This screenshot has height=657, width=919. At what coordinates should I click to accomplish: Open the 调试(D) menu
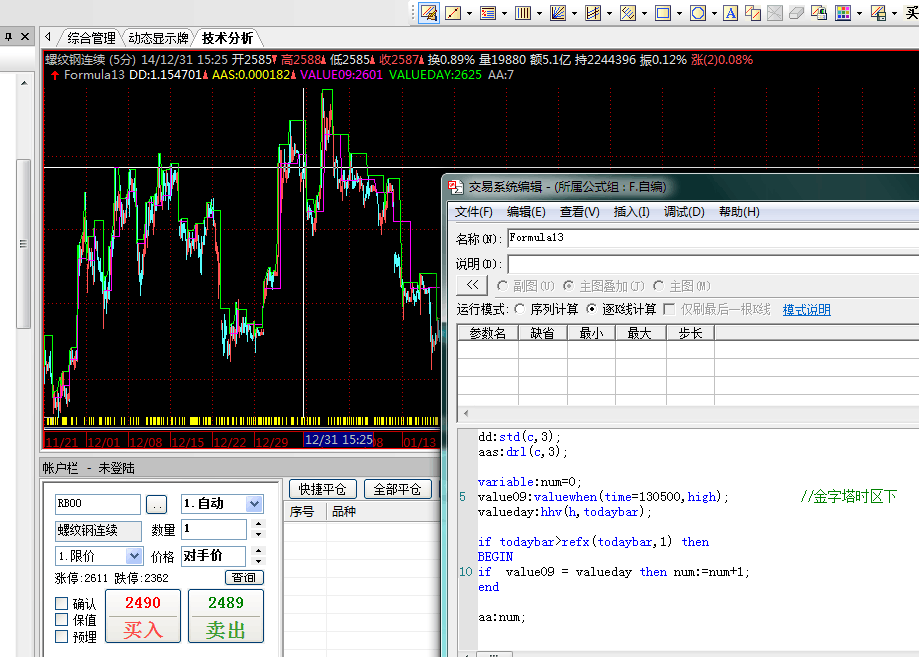(x=684, y=212)
